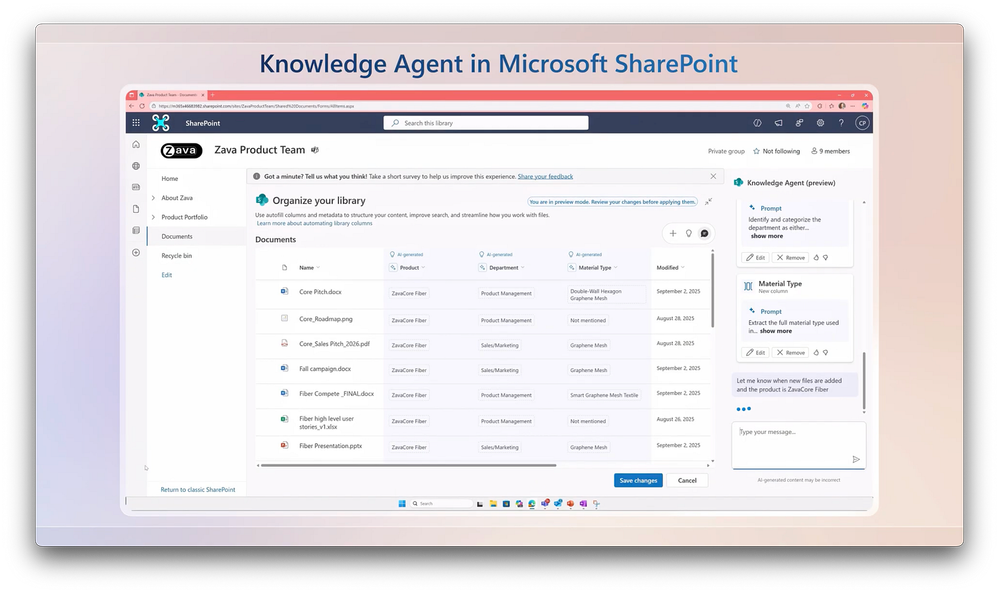The image size is (999, 593).
Task: Open File Explorer from the taskbar
Action: (493, 503)
